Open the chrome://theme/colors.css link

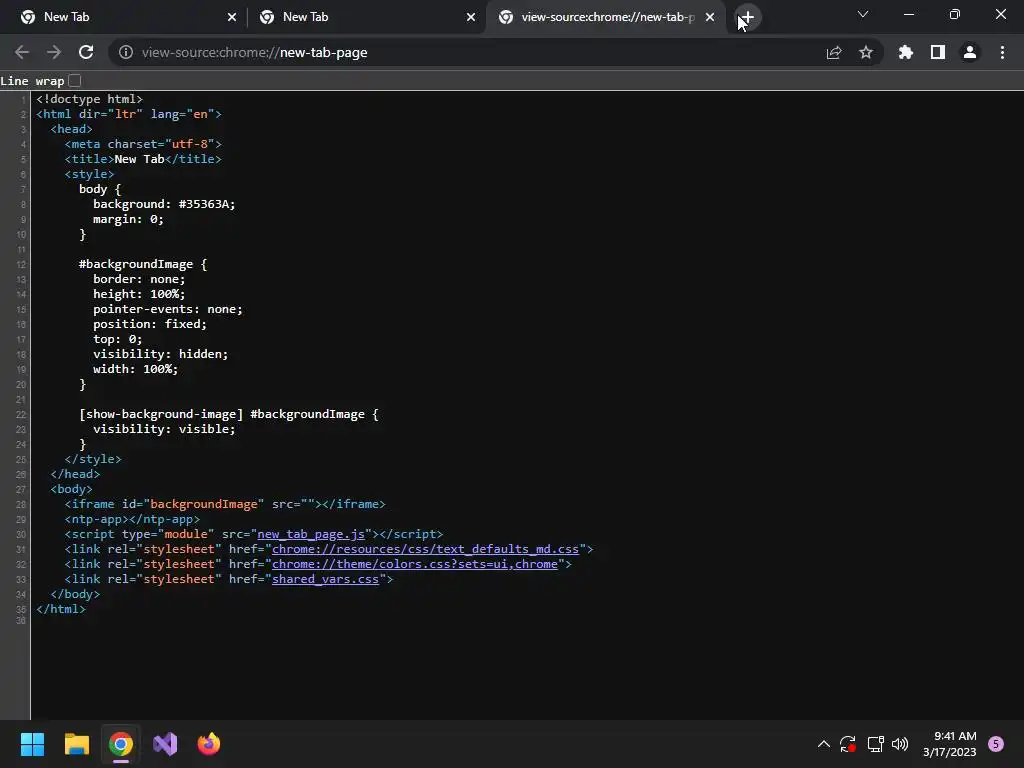pyautogui.click(x=415, y=564)
